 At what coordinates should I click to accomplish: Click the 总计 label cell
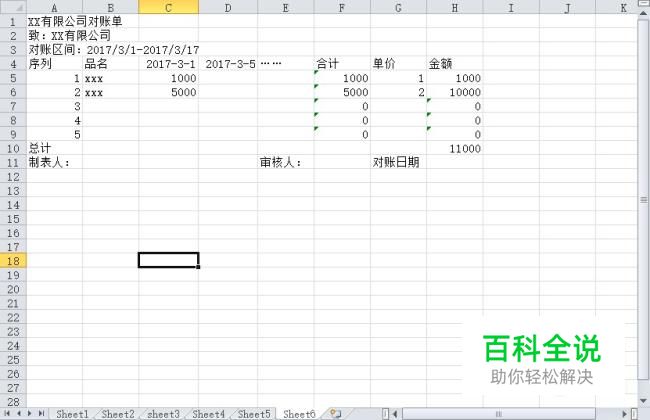coord(54,148)
